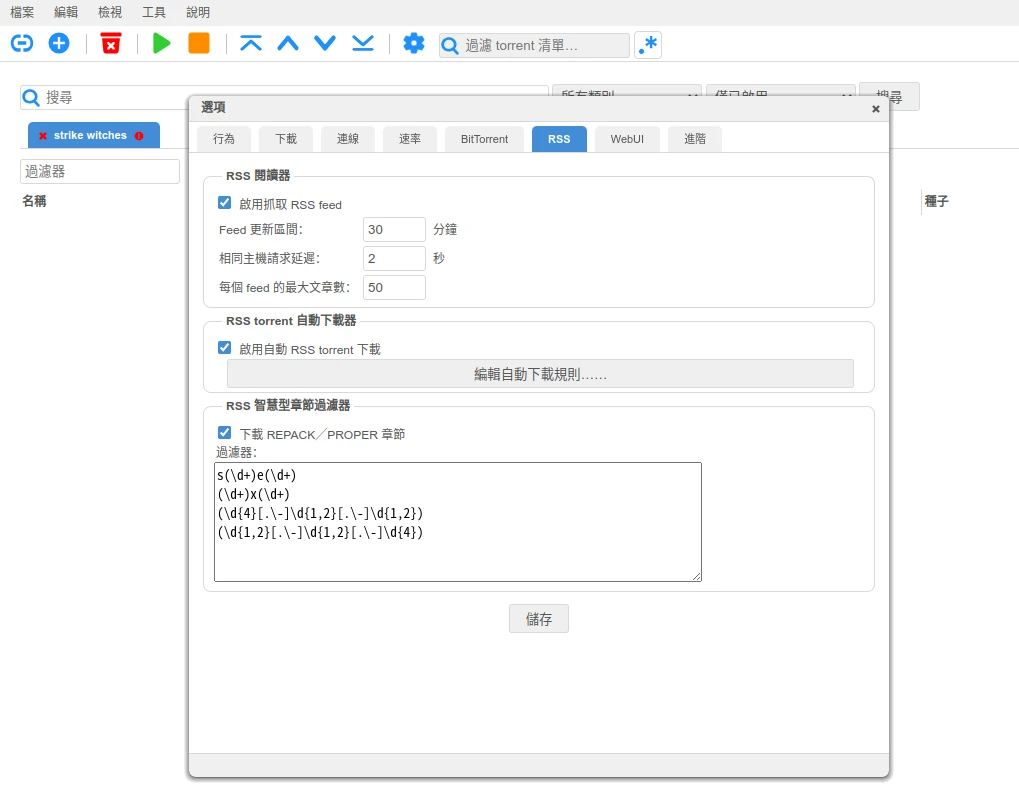Move torrent to top of queue
Image resolution: width=1019 pixels, height=806 pixels.
251,43
